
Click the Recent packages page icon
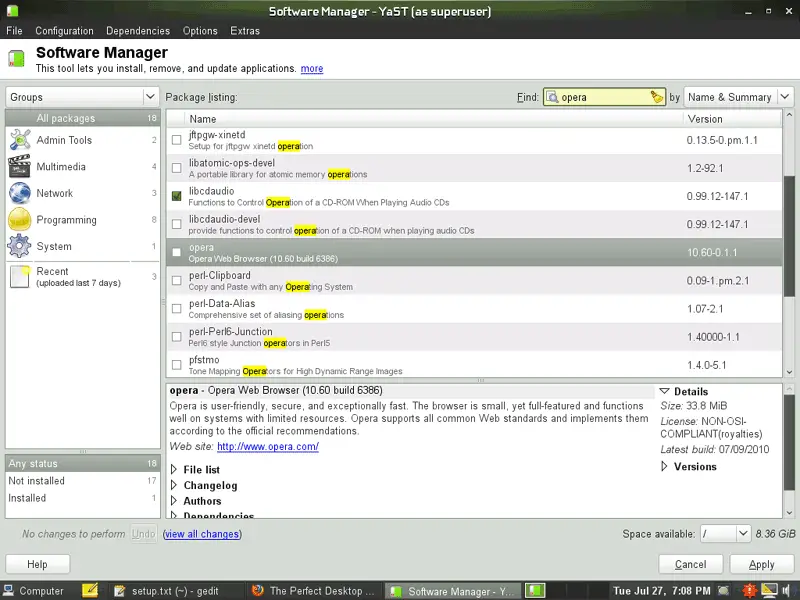(x=20, y=277)
